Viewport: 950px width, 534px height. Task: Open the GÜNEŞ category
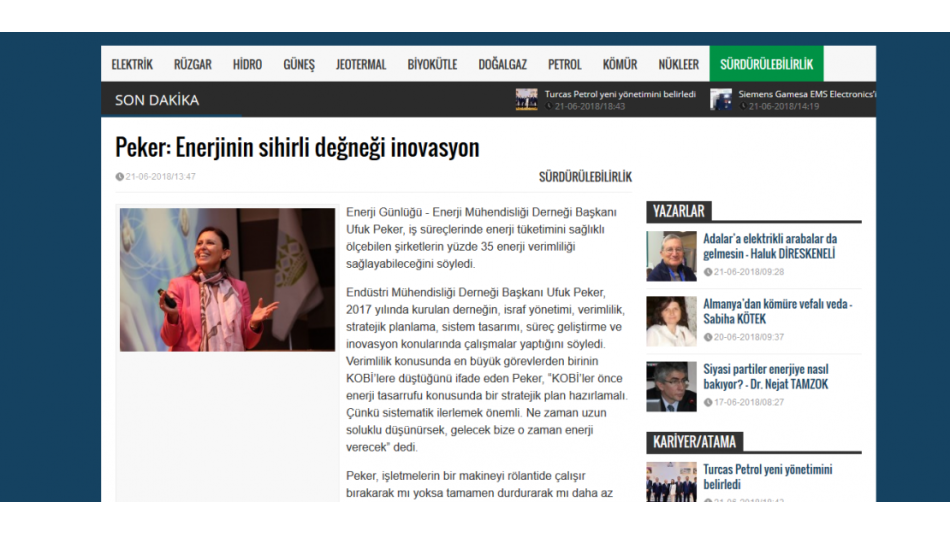click(298, 64)
